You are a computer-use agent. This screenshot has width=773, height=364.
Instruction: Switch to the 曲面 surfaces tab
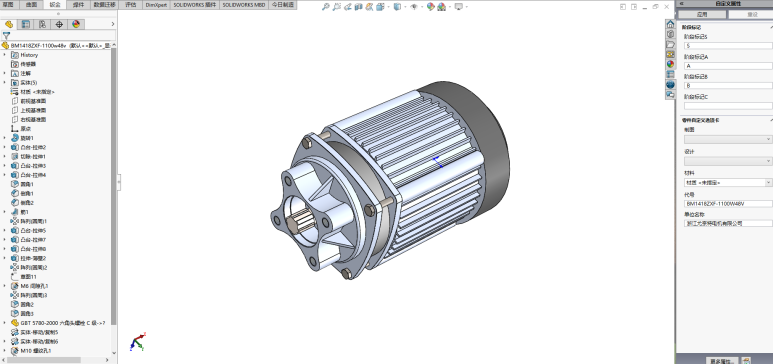tap(32, 4)
